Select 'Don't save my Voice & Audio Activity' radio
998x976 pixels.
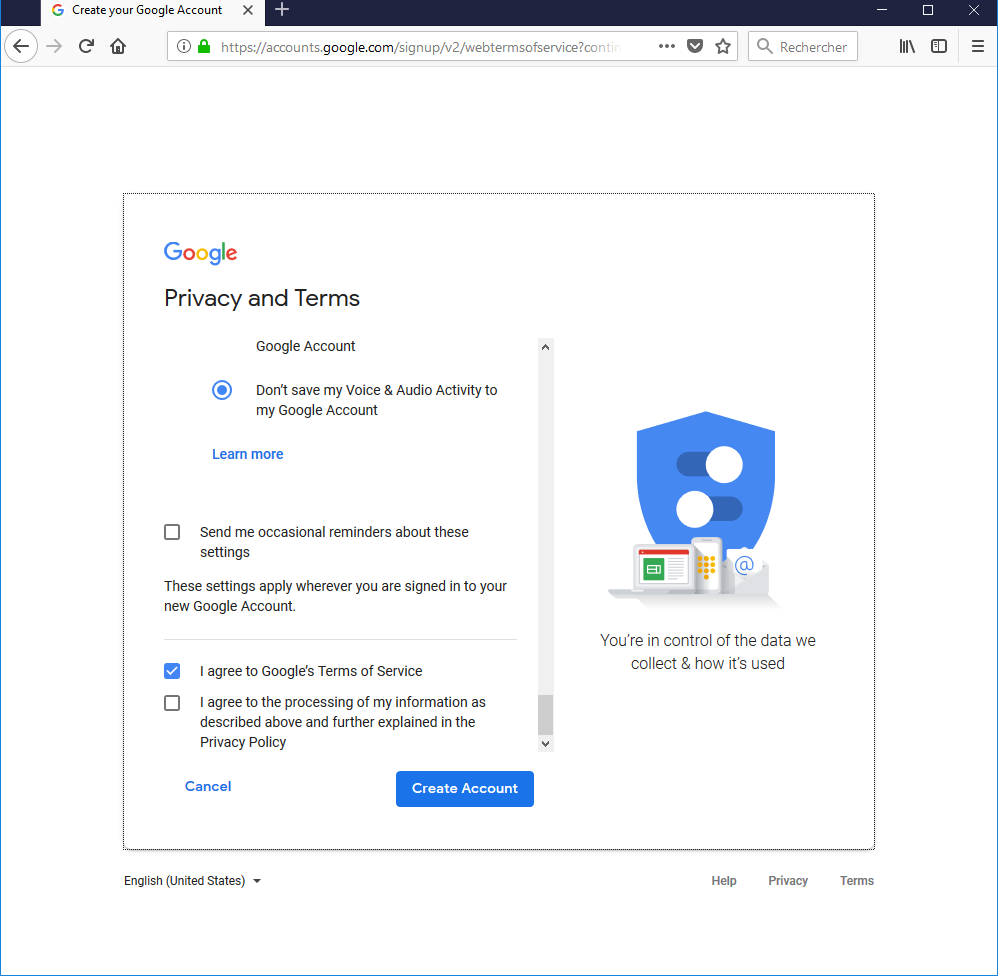[x=221, y=390]
